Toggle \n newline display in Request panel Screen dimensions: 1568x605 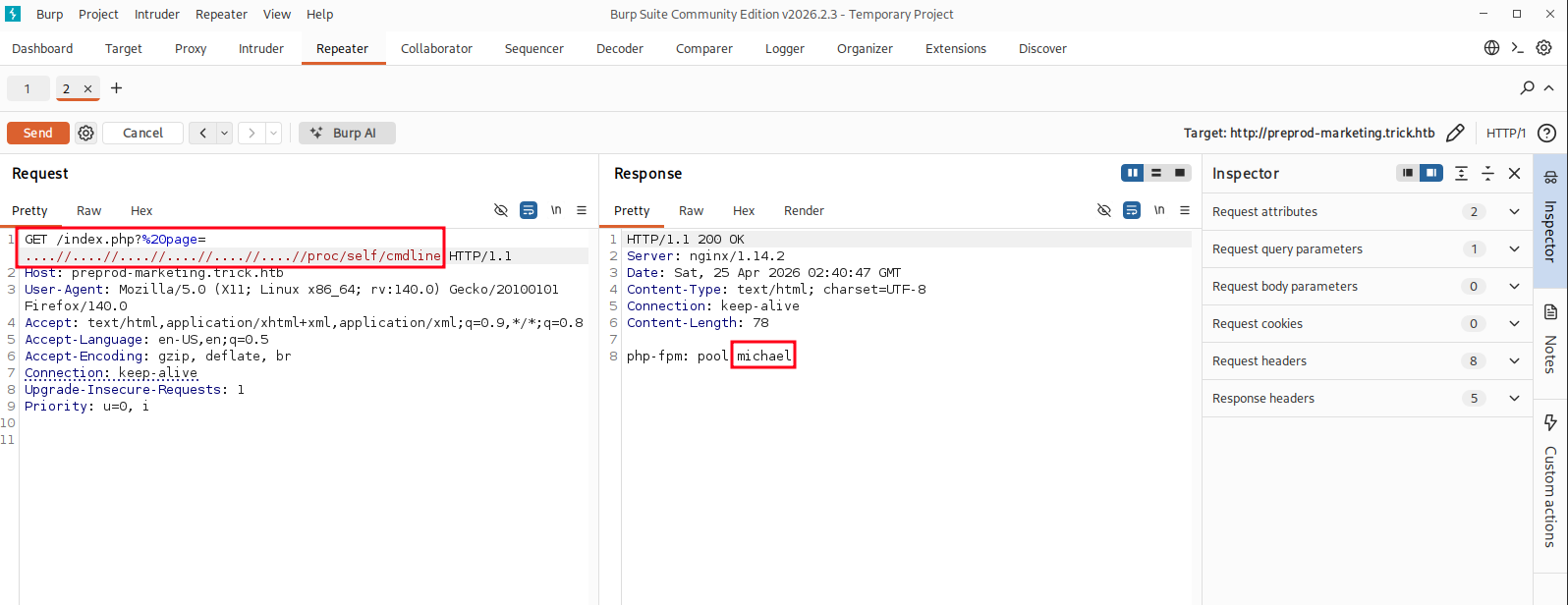point(556,210)
